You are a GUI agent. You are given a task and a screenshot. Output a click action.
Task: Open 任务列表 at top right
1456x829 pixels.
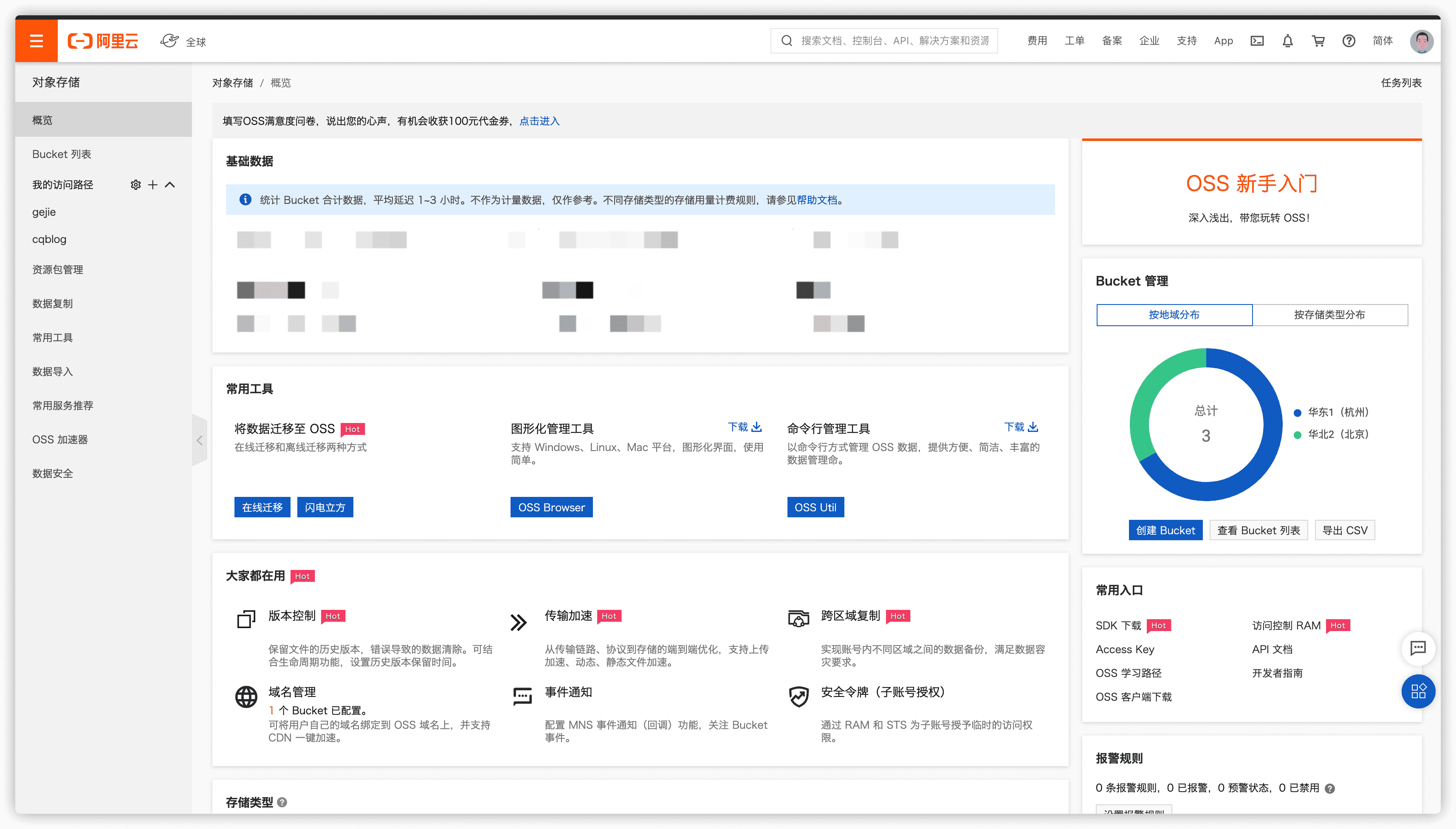tap(1401, 82)
